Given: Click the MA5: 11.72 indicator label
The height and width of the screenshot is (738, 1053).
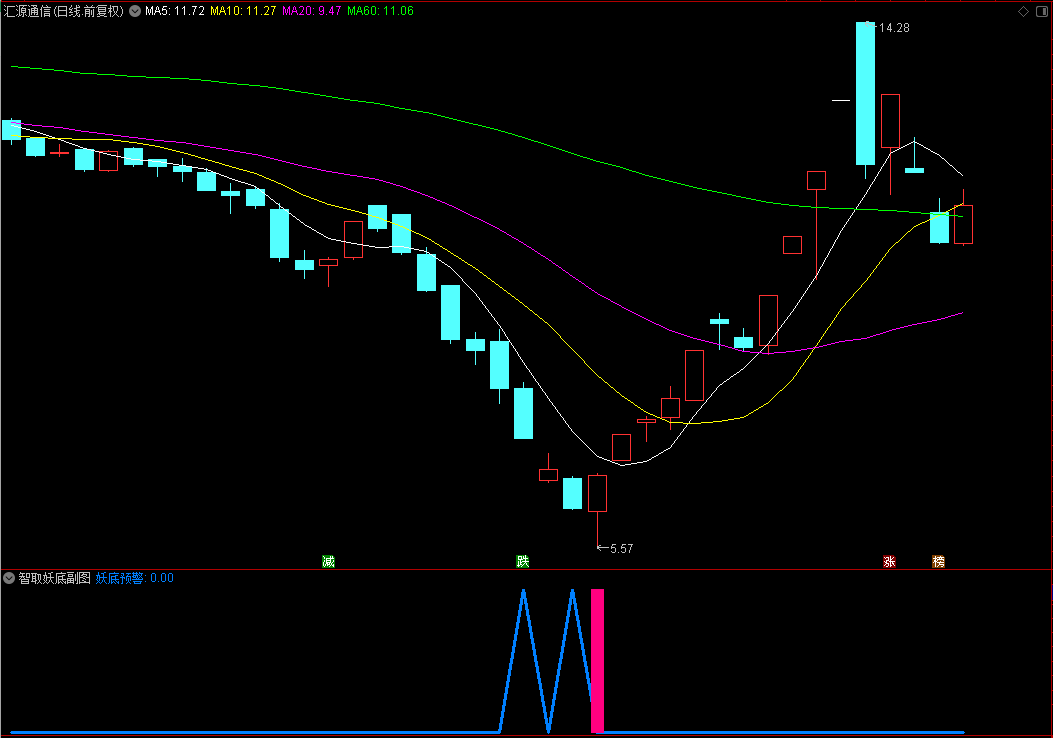Looking at the screenshot, I should (x=175, y=11).
